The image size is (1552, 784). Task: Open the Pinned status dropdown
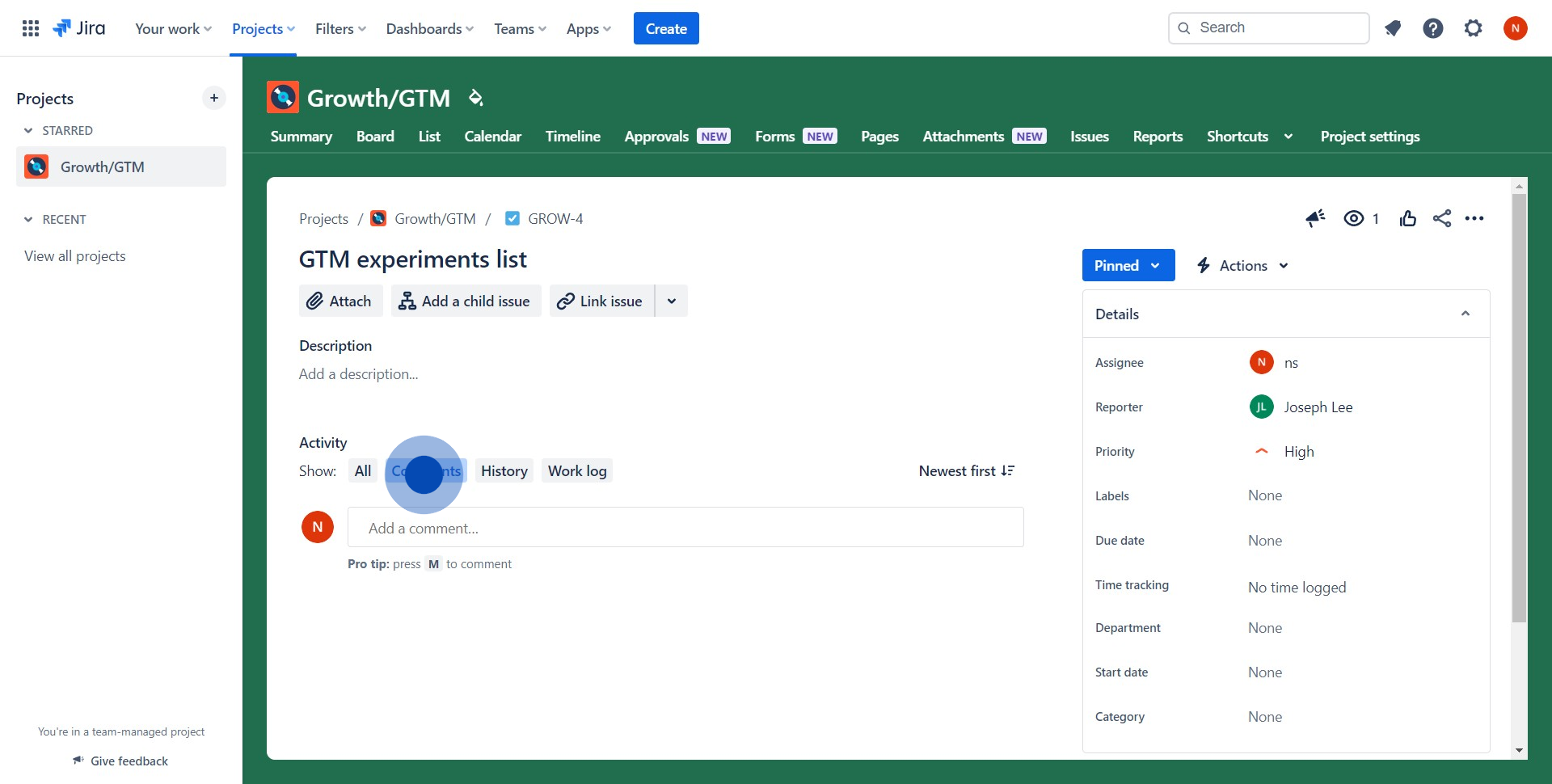(x=1128, y=265)
